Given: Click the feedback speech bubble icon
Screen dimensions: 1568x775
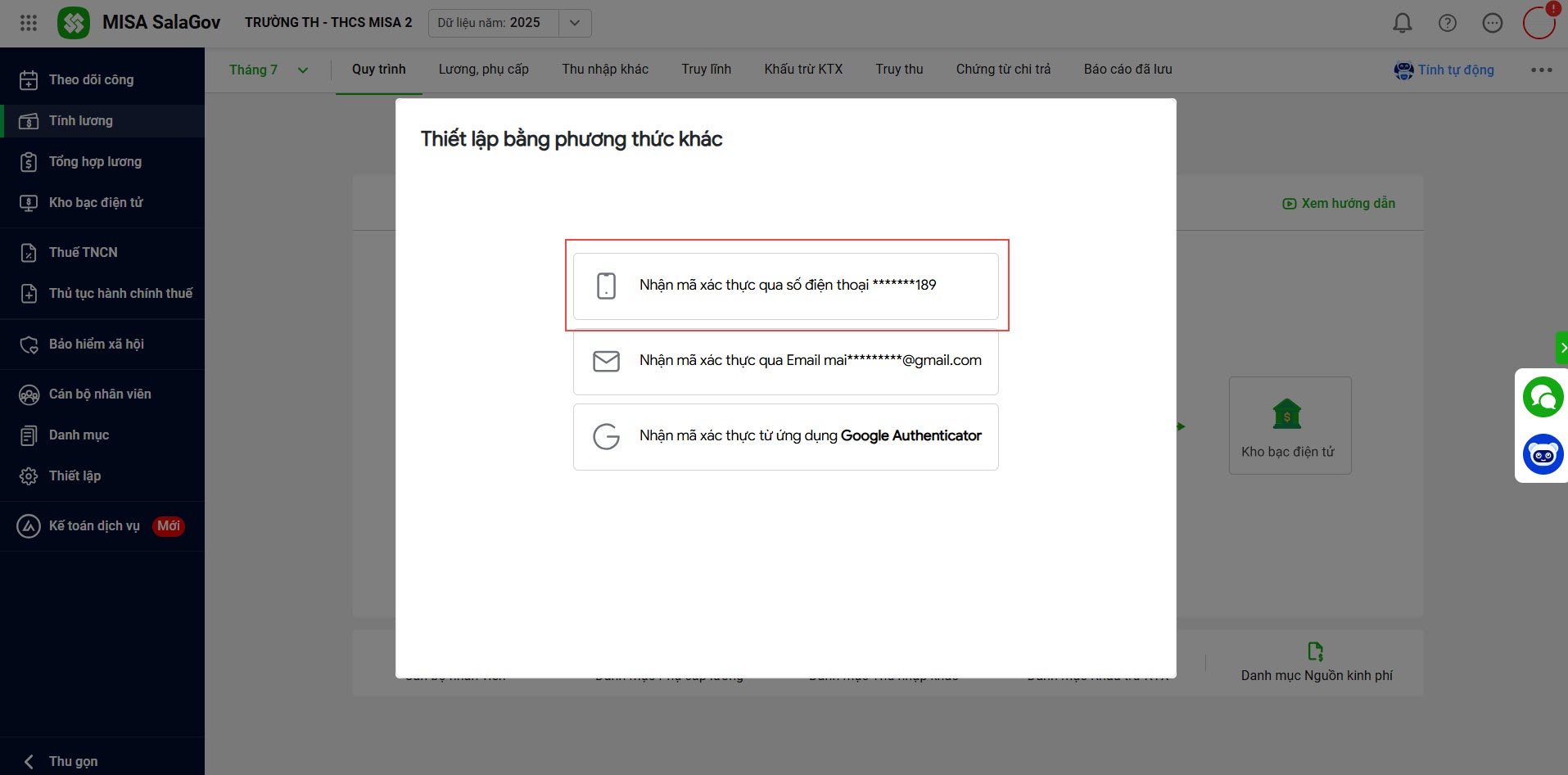Looking at the screenshot, I should pyautogui.click(x=1493, y=23).
